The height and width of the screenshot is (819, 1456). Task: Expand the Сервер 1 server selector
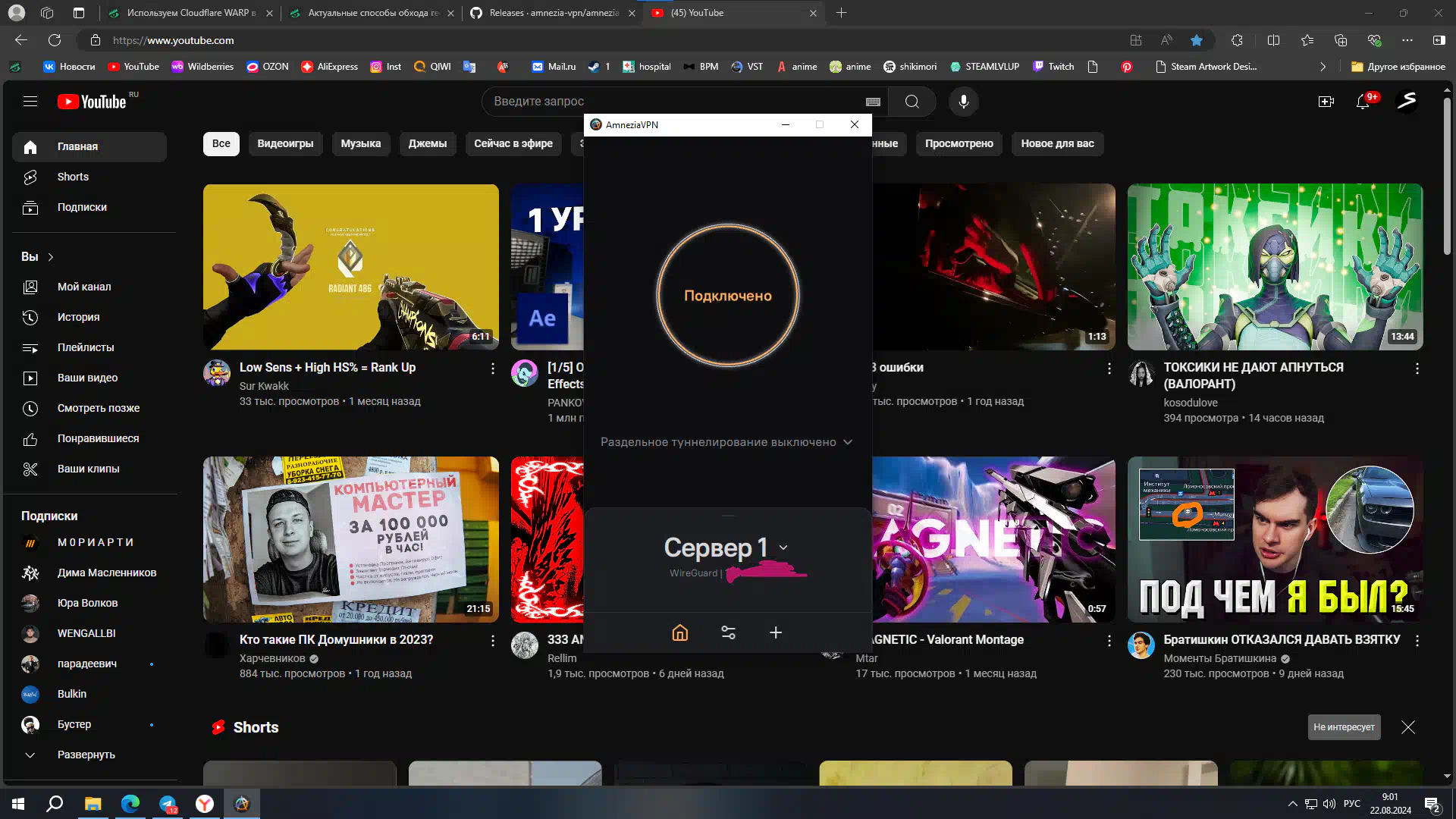(x=726, y=548)
